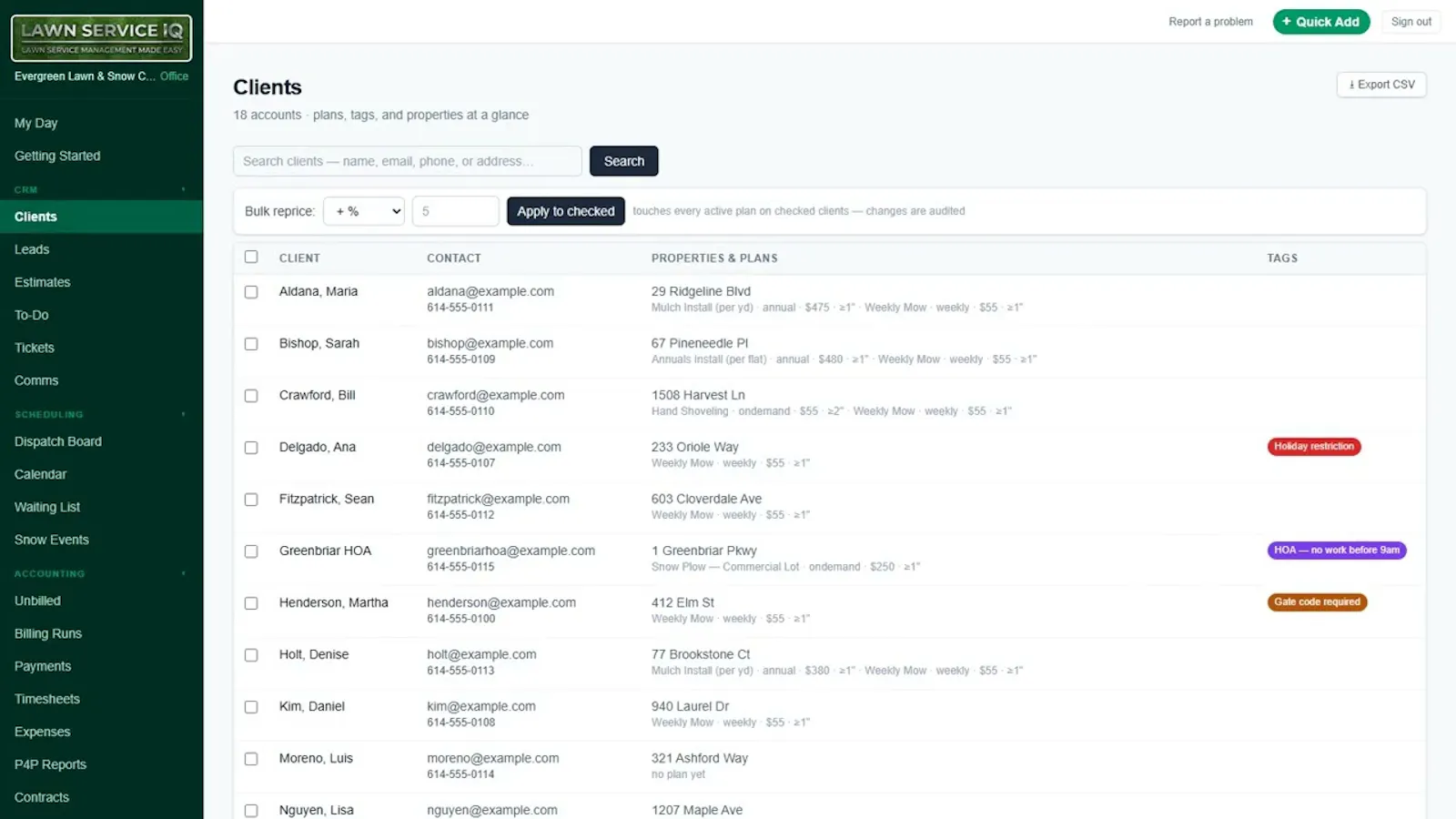Click the HOA no work before 9am tag
1456x819 pixels.
click(1336, 551)
